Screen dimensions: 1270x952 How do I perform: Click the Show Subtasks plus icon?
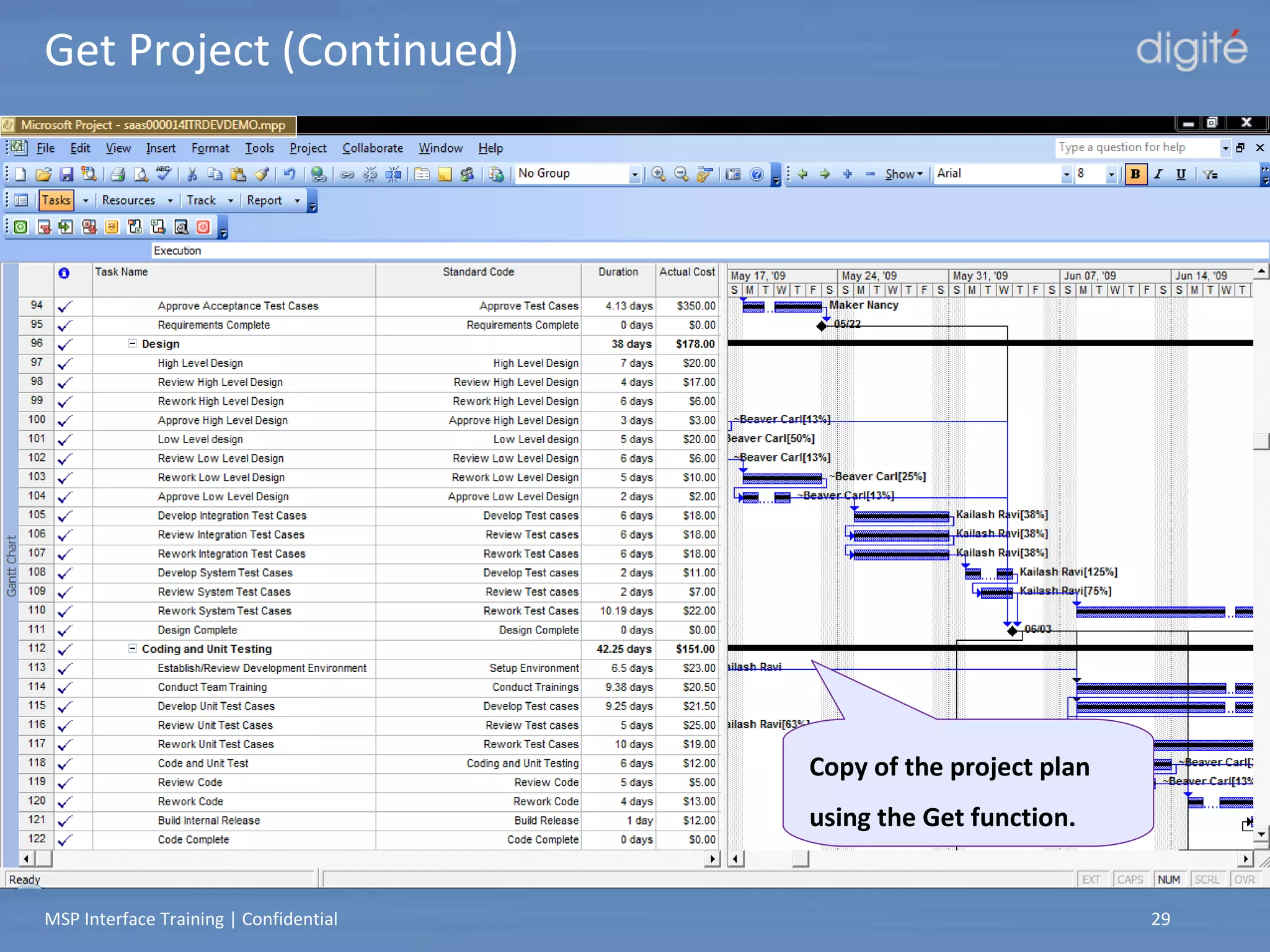pyautogui.click(x=847, y=174)
